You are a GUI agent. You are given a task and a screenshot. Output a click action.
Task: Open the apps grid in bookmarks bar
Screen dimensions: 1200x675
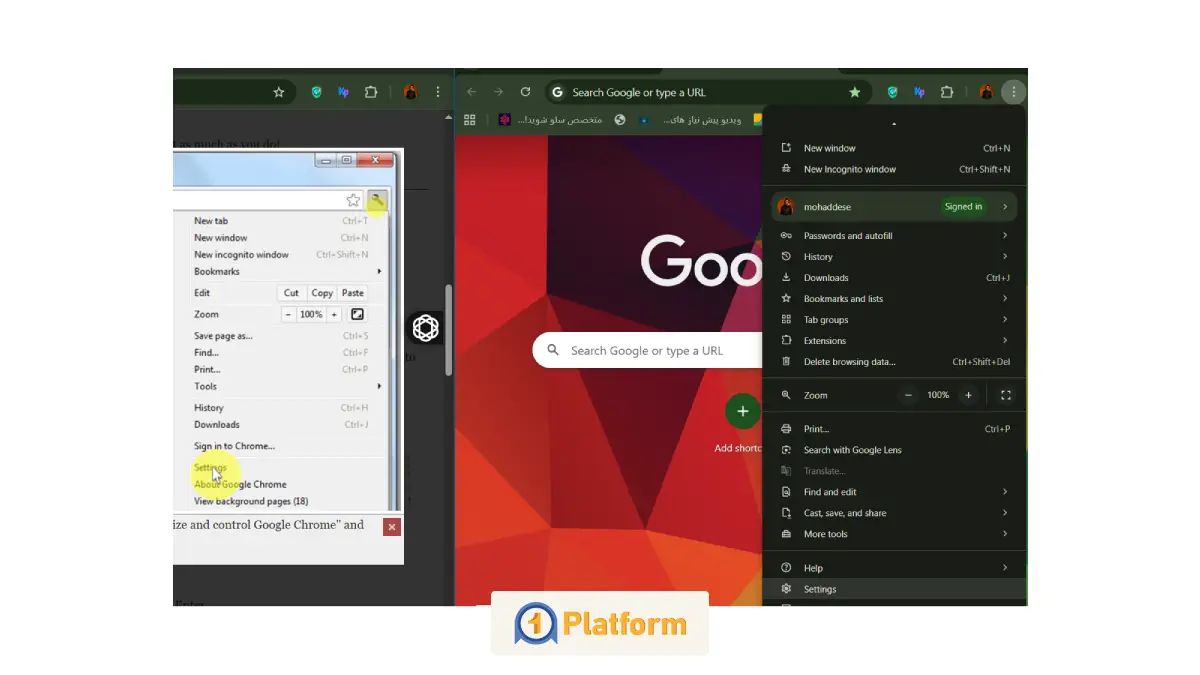469,120
